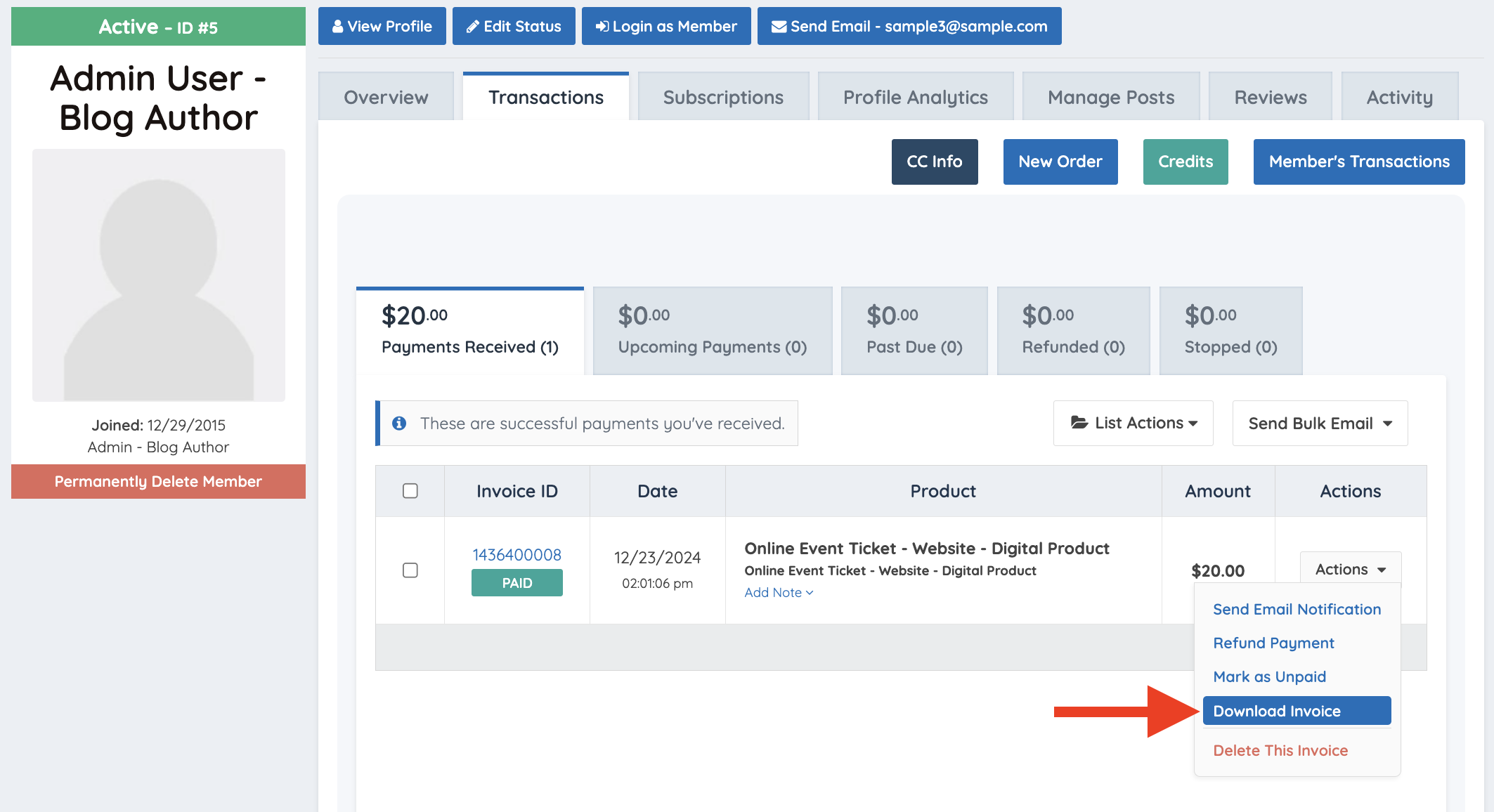Click the folder icon in List Actions
Screen dimensions: 1494x812
point(1079,423)
